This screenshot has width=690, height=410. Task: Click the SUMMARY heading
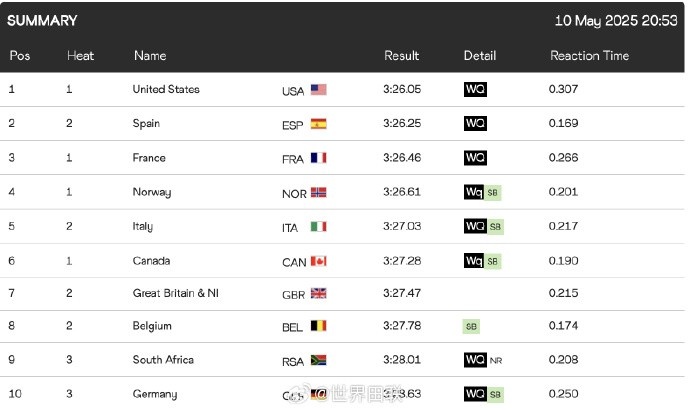42,20
